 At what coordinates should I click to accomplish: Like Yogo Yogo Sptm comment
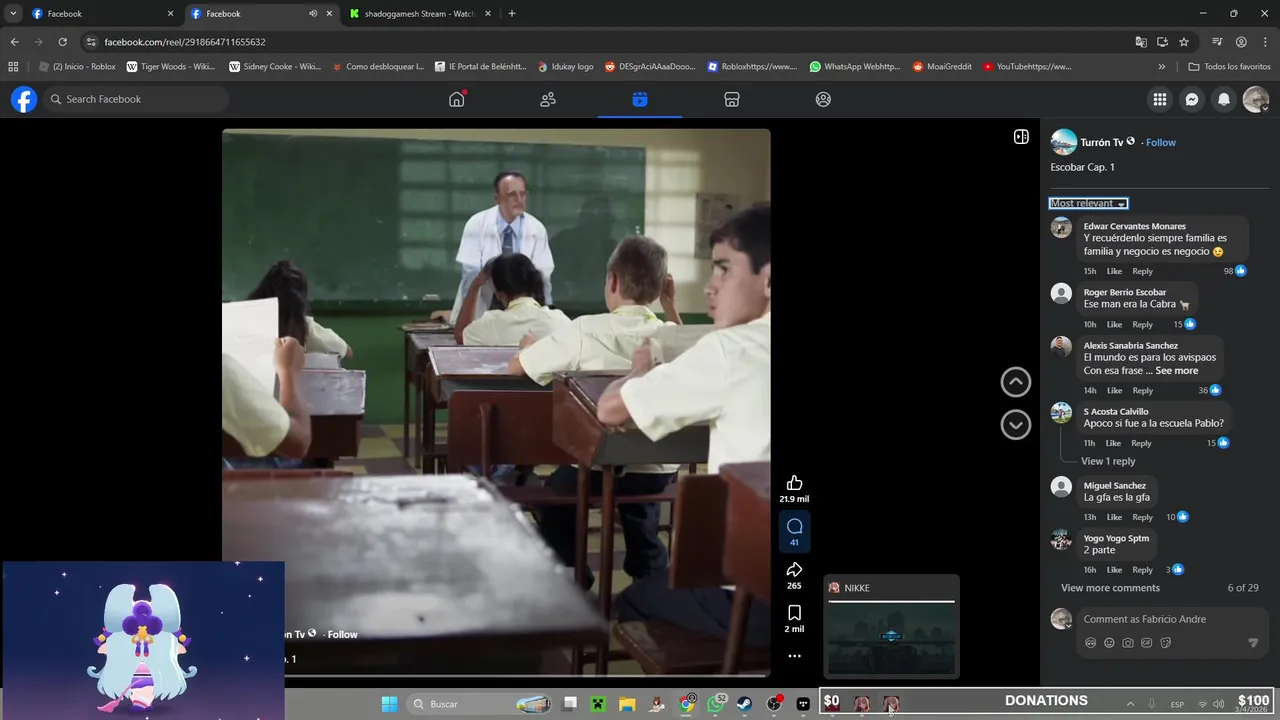[1114, 570]
